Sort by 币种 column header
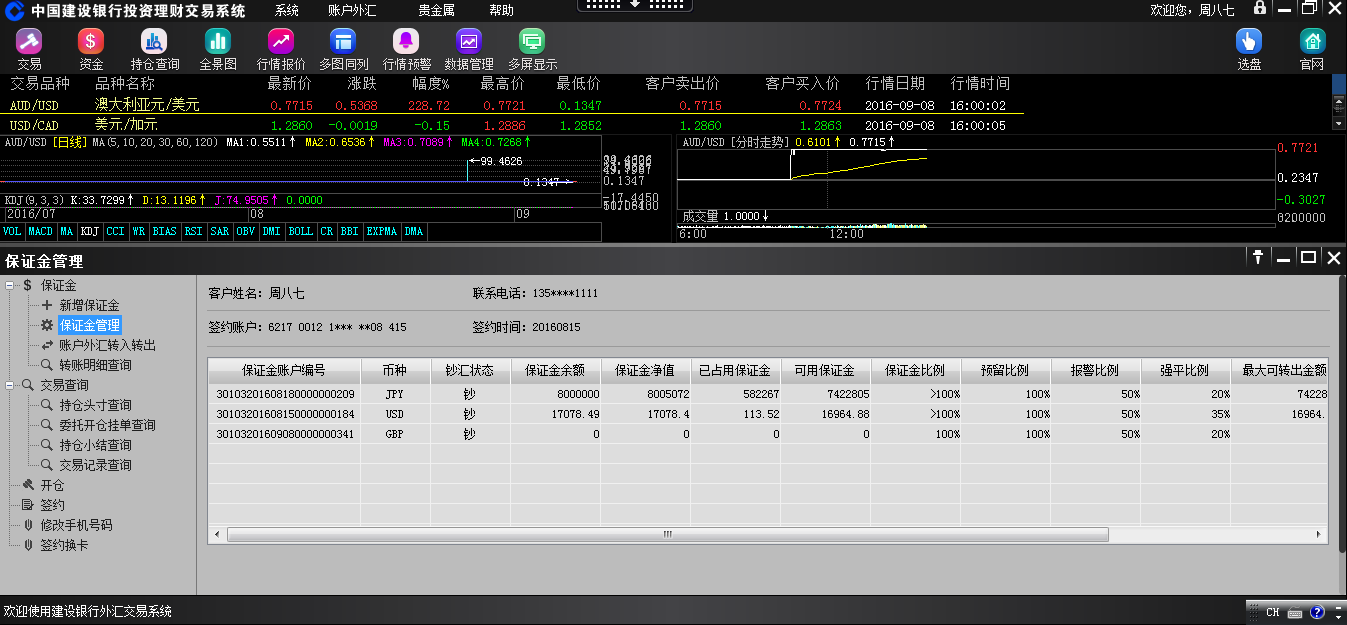Viewport: 1347px width, 625px height. click(x=395, y=370)
